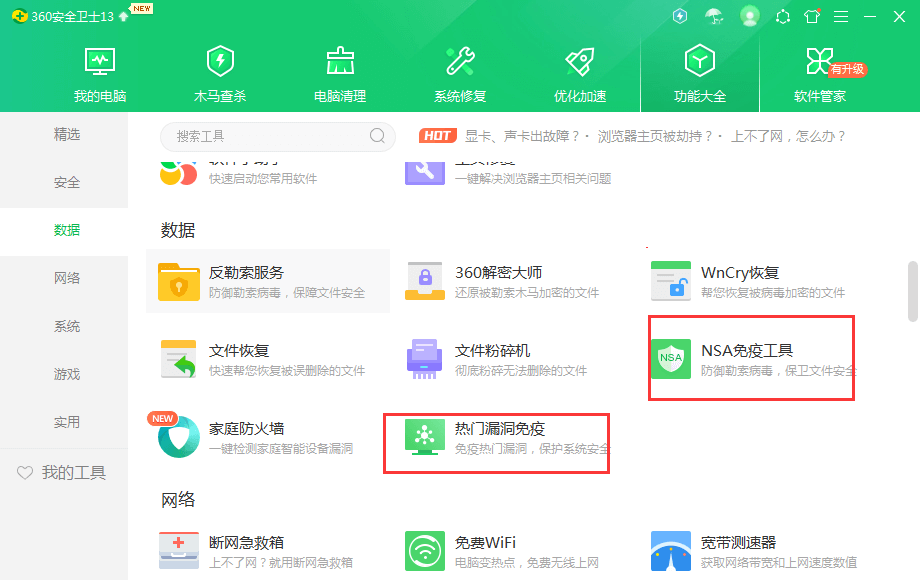Viewport: 920px width, 580px height.
Task: Change theme with the T-shirt skin icon
Action: click(812, 16)
